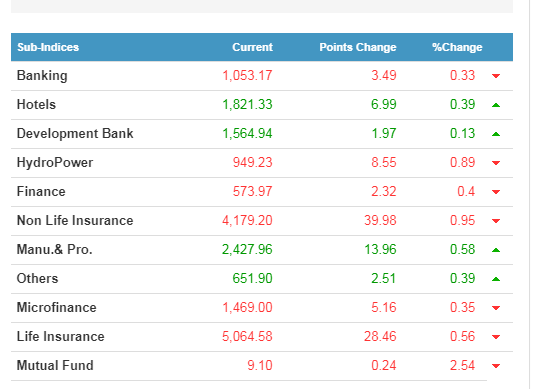Viewport: 538px width, 389px height.
Task: Click green up arrow beside Development Bank
Action: point(496,134)
